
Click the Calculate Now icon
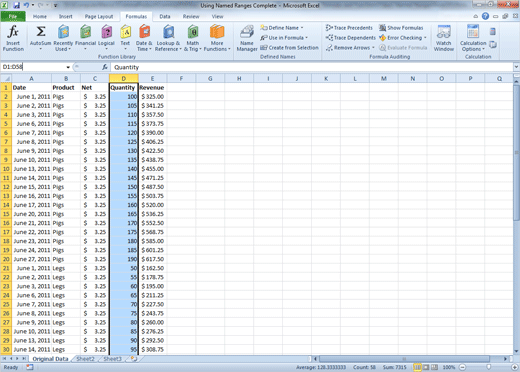click(x=493, y=32)
